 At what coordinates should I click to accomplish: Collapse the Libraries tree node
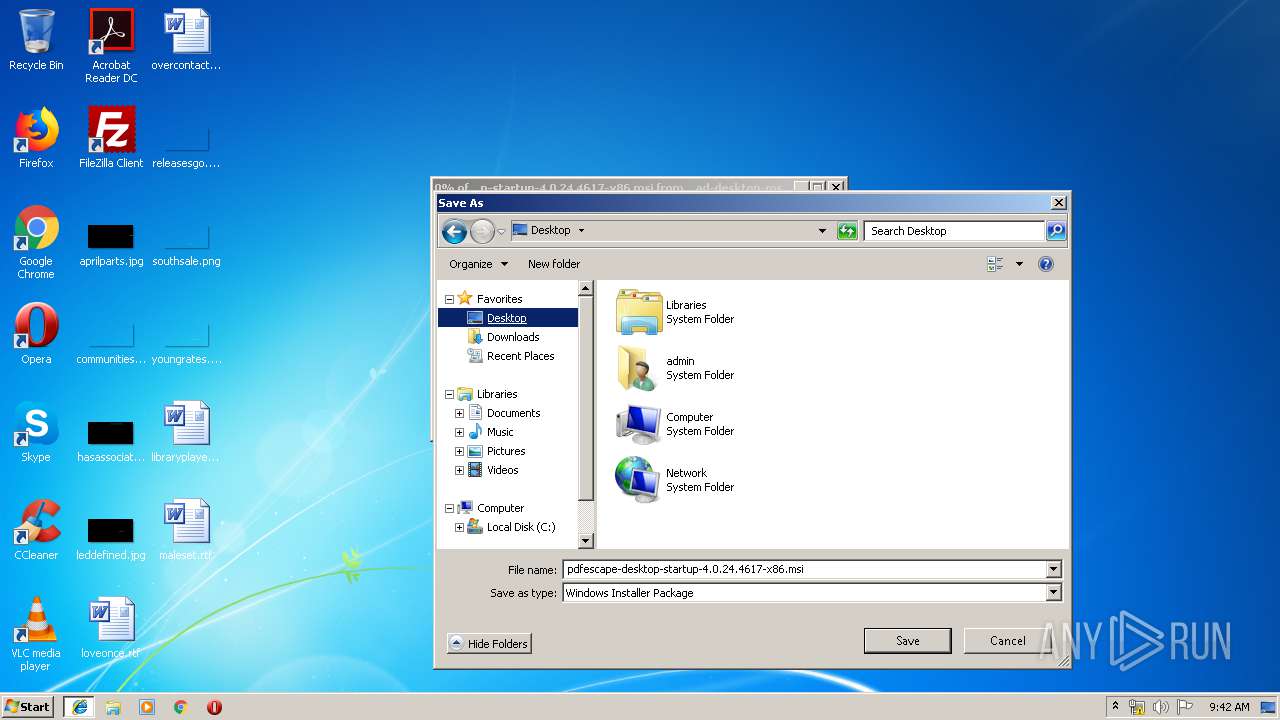tap(449, 394)
